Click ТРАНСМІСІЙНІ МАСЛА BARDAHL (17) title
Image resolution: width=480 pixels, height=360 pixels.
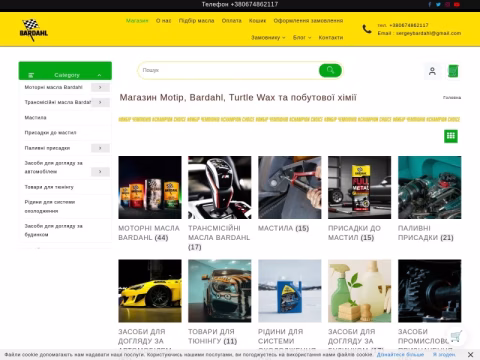tap(219, 238)
